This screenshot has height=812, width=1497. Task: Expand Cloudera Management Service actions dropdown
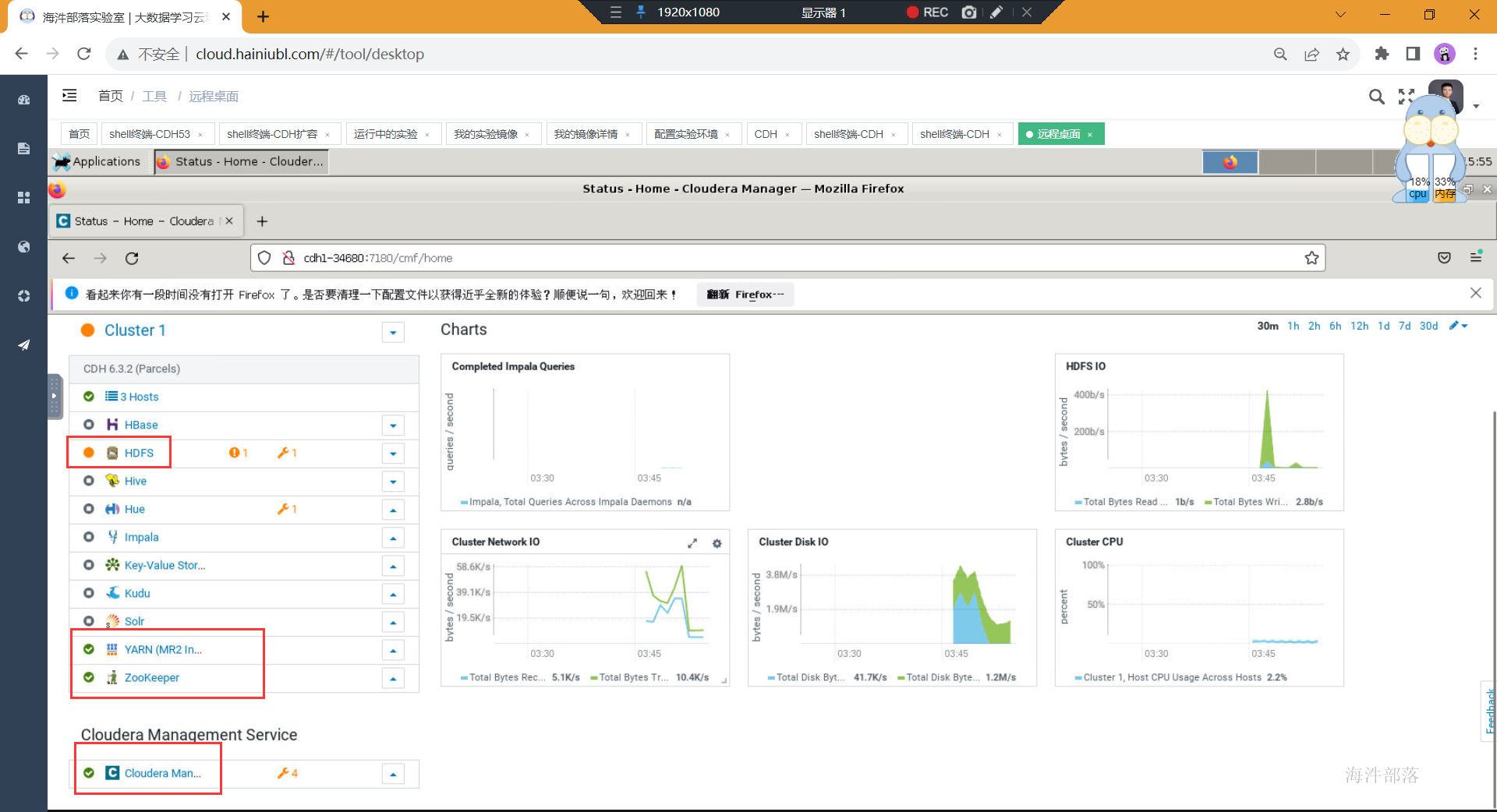coord(393,774)
